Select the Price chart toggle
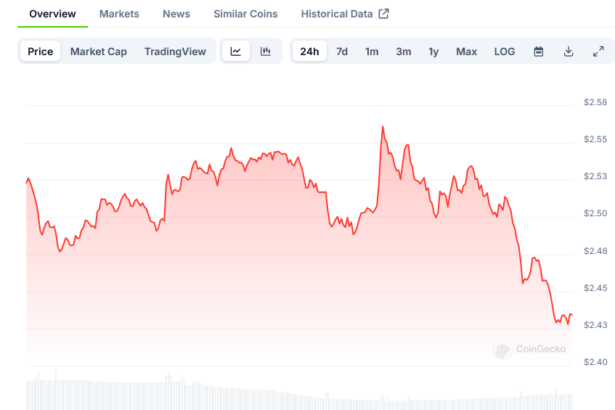The height and width of the screenshot is (410, 615). (41, 51)
